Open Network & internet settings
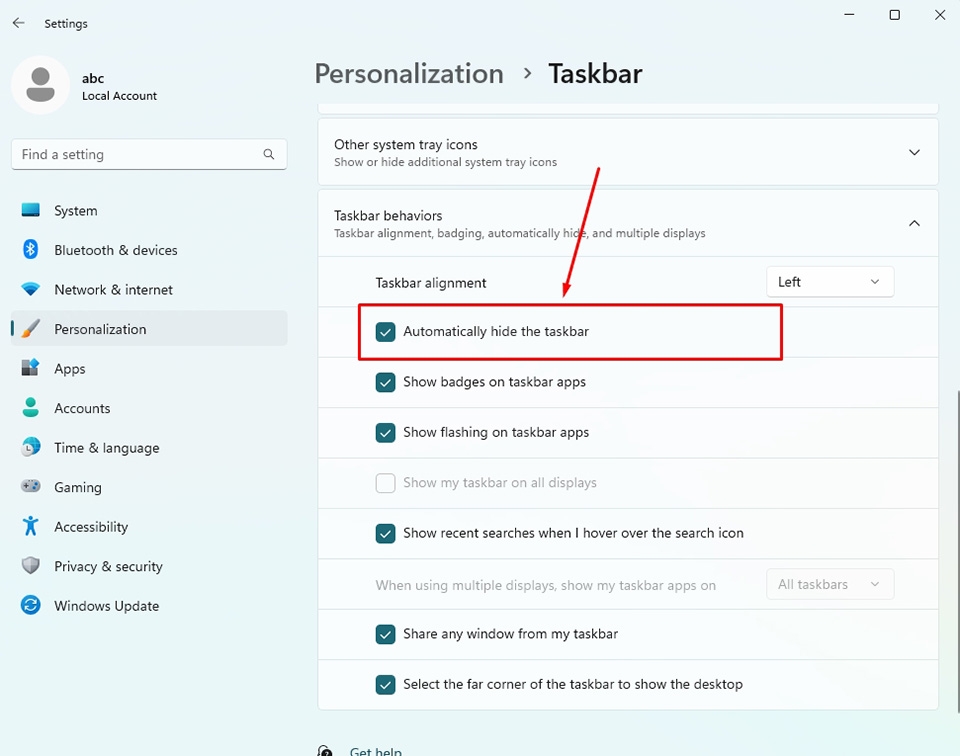The image size is (960, 756). point(149,290)
